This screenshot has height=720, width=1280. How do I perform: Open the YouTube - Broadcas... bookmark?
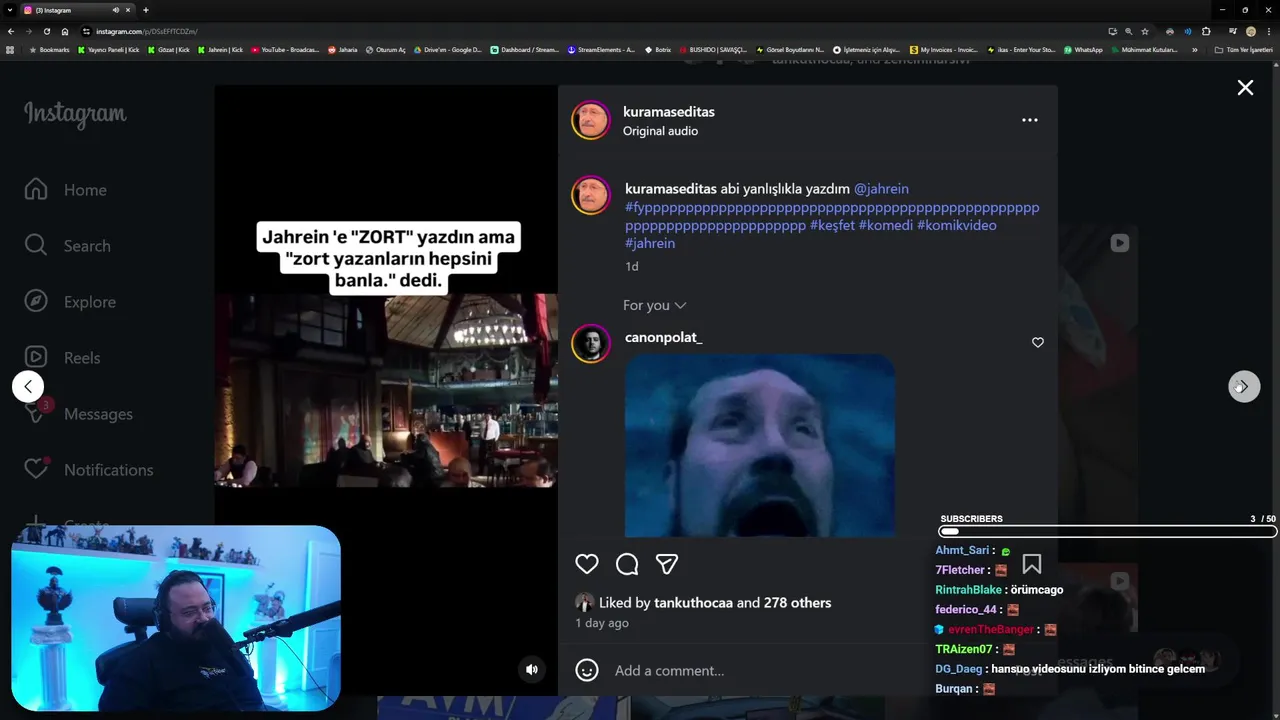pos(285,50)
